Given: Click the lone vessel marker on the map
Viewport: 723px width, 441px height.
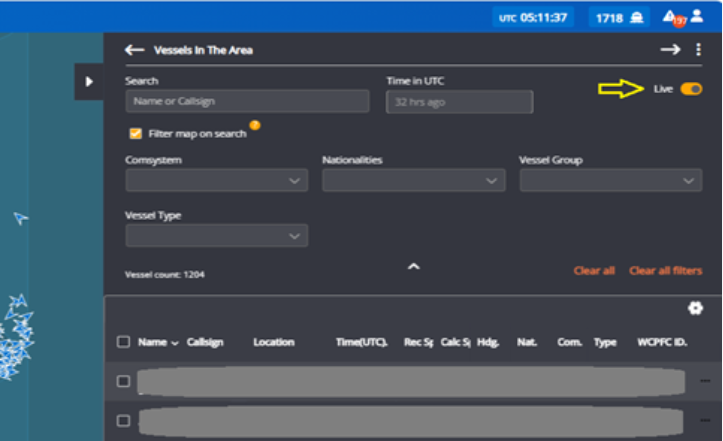Looking at the screenshot, I should pos(20,218).
